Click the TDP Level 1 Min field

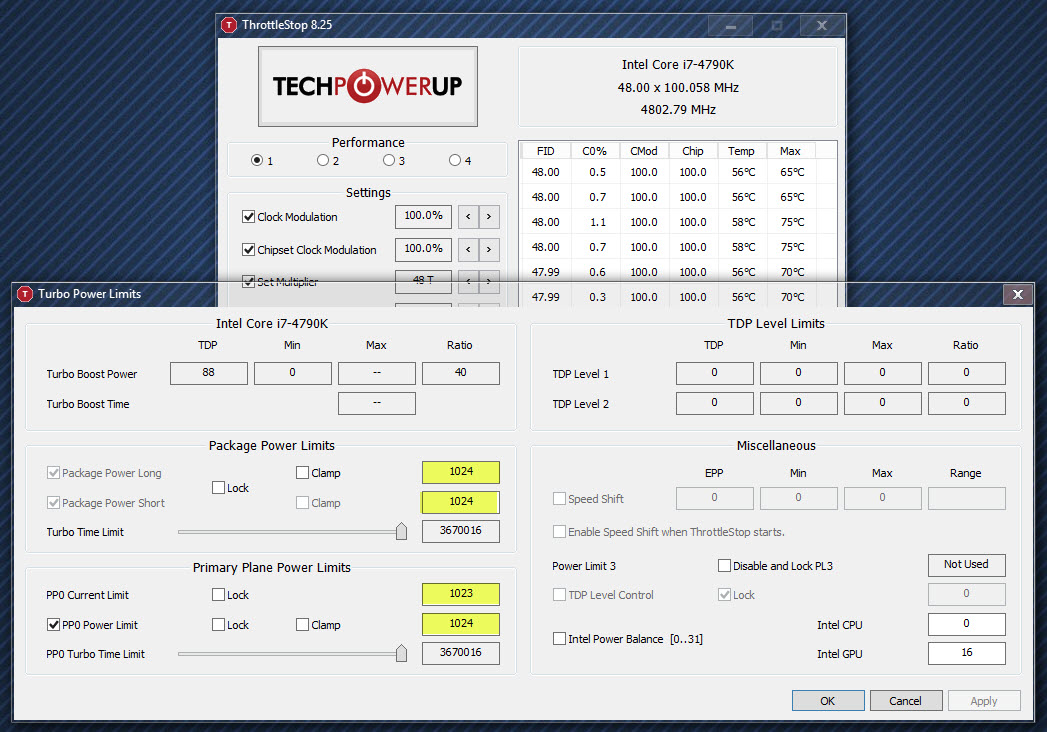(799, 373)
